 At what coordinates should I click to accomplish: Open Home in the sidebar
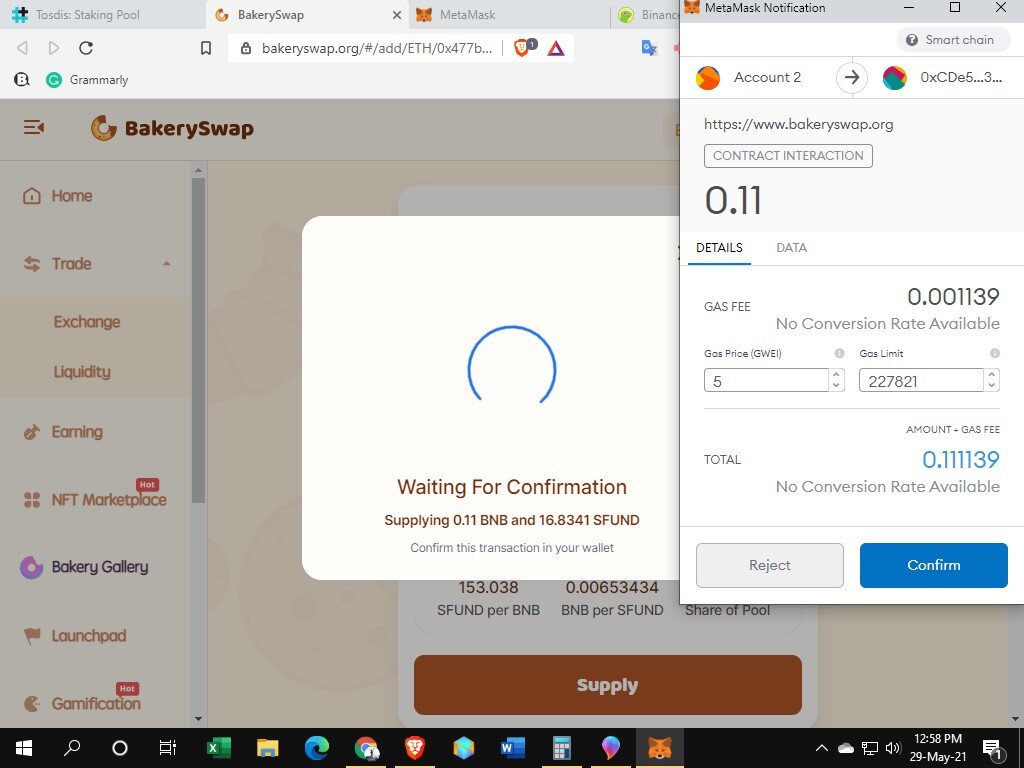pyautogui.click(x=57, y=196)
